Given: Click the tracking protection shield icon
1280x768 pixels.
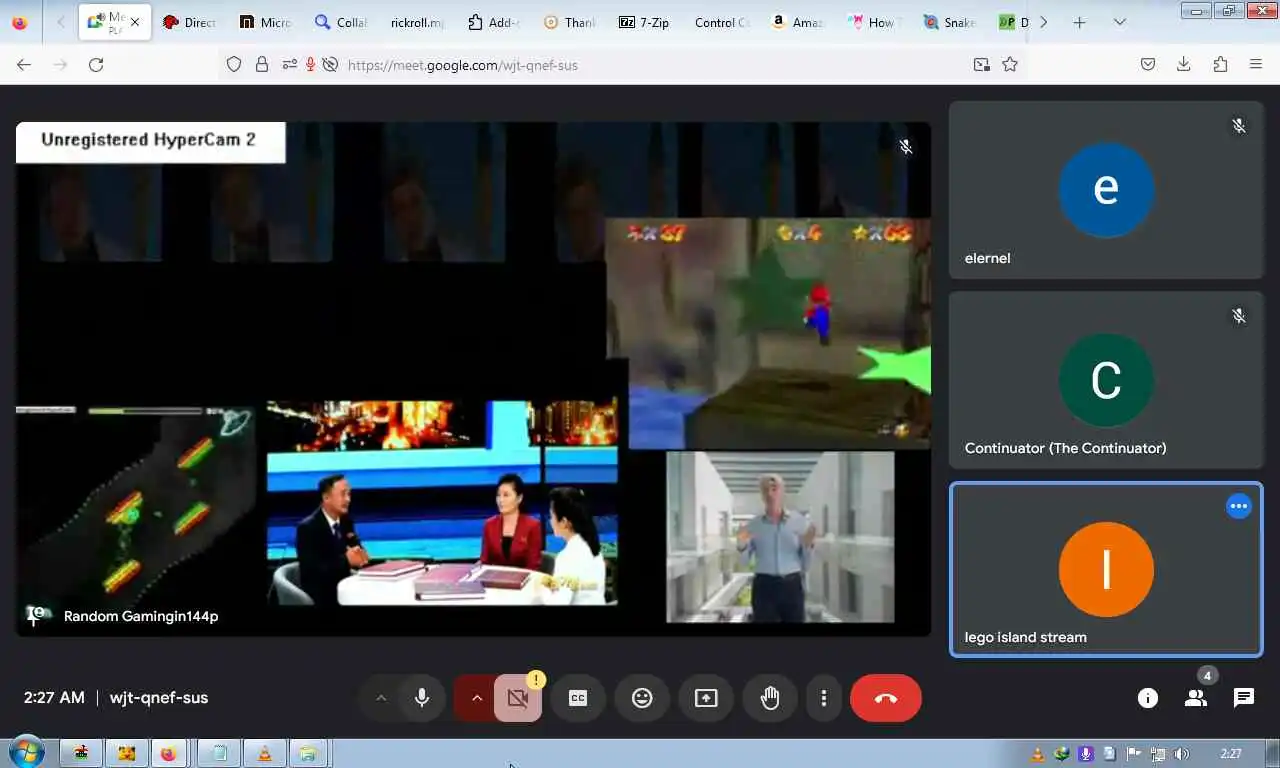Looking at the screenshot, I should [234, 64].
